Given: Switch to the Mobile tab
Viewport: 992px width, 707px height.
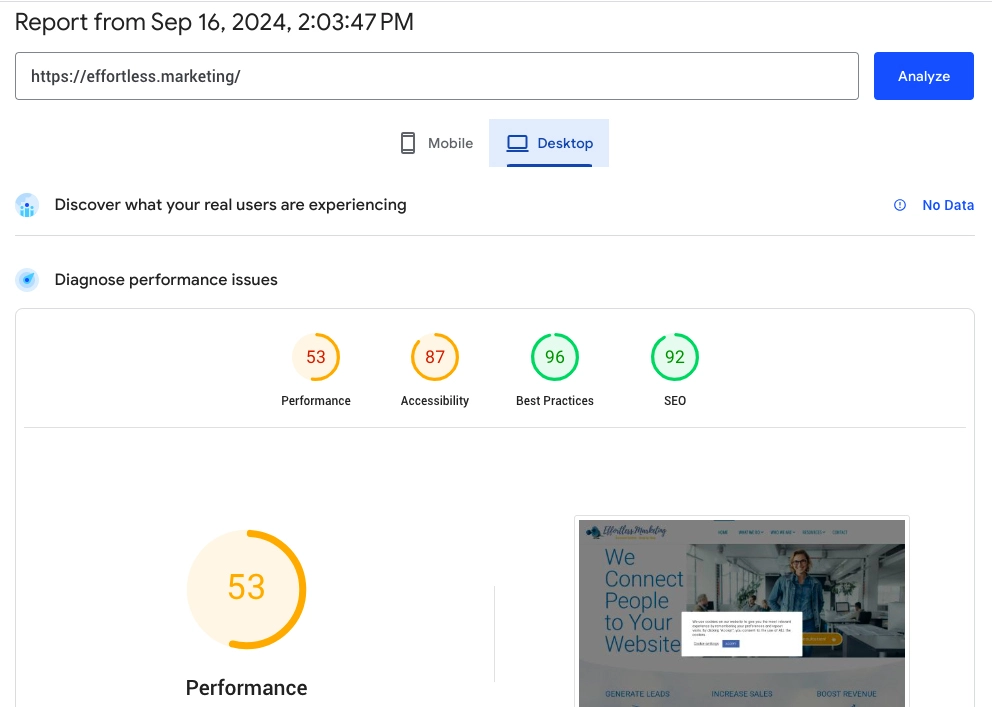Looking at the screenshot, I should coord(436,143).
